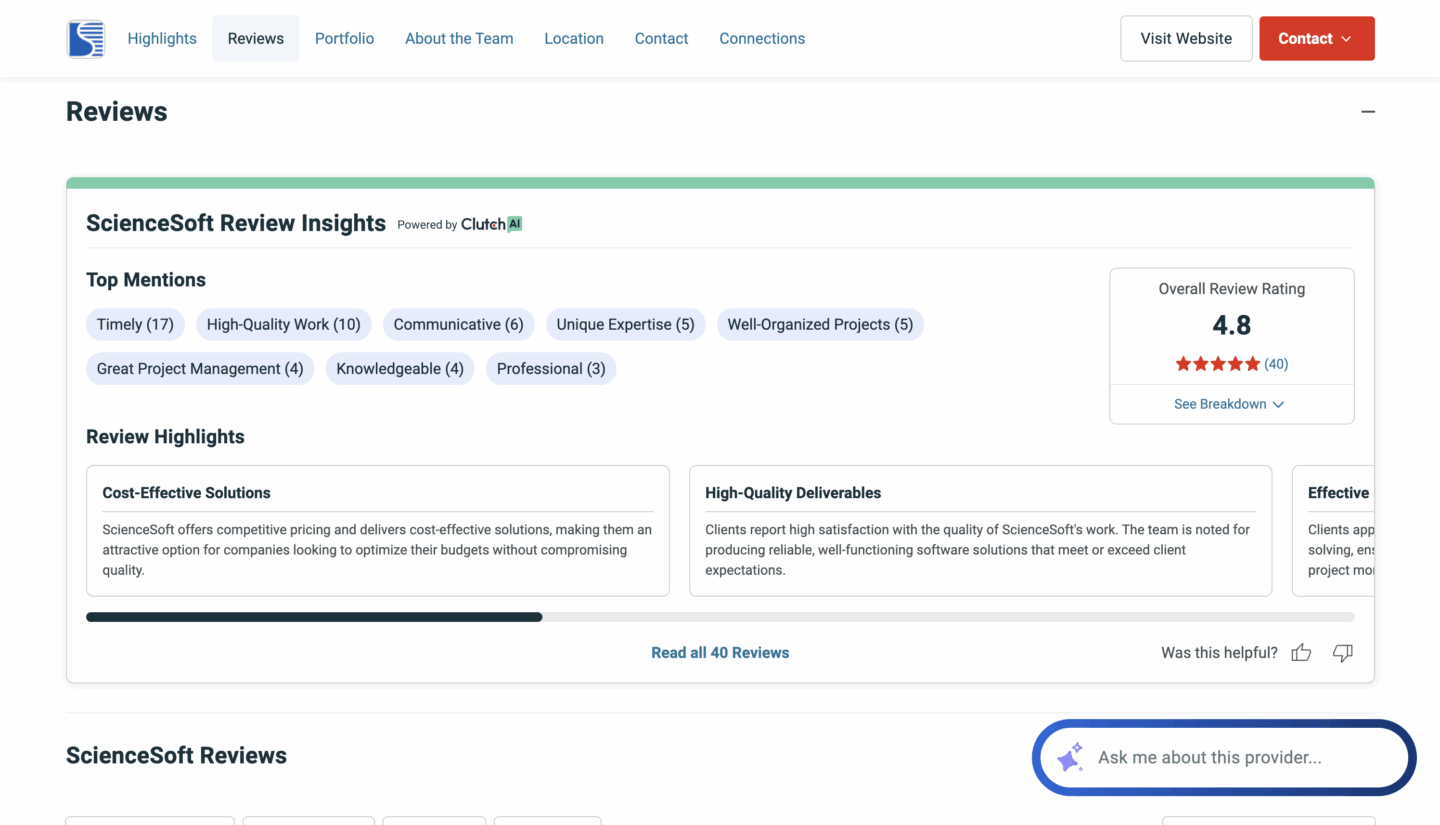Click the ScienceSoft Reviews heading
Screen dimensions: 1440x825
click(x=176, y=755)
